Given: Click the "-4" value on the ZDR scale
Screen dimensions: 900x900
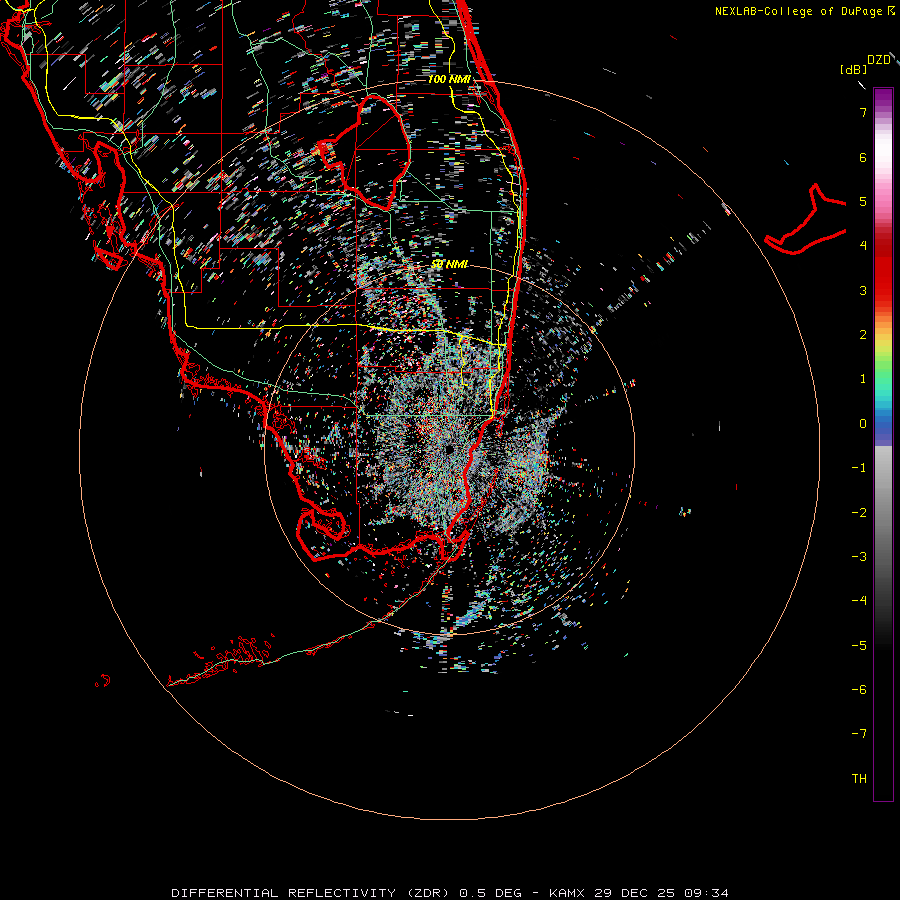Looking at the screenshot, I should pos(859,601).
